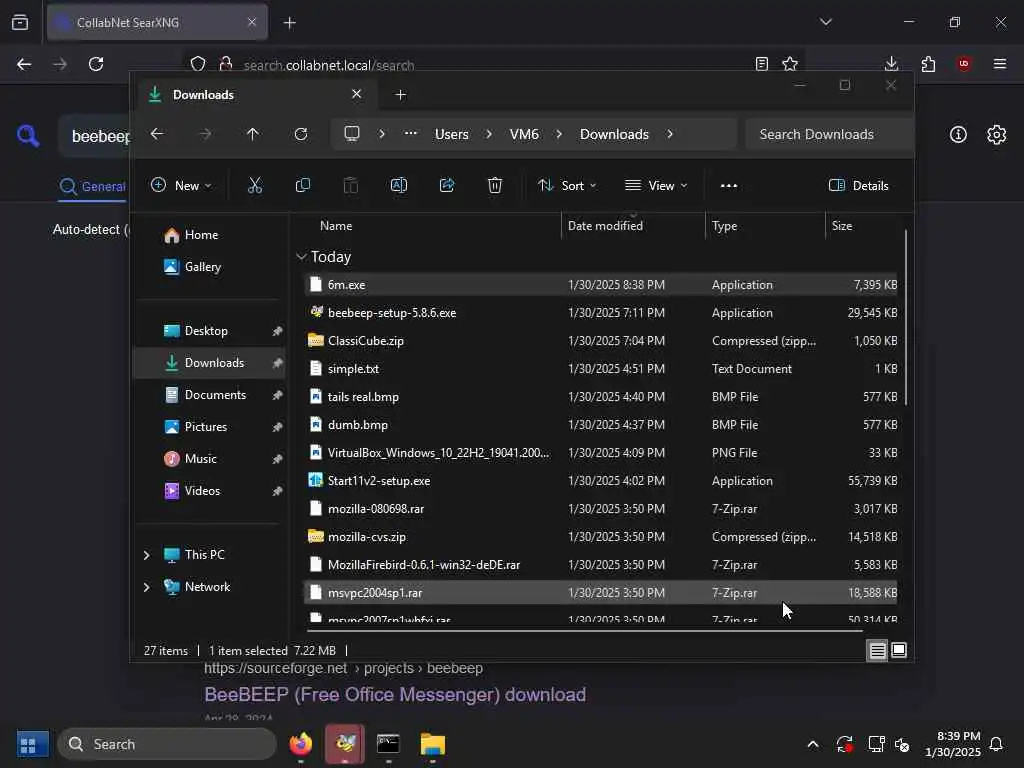Open Documents in the navigation pane
The image size is (1024, 768).
pyautogui.click(x=215, y=394)
